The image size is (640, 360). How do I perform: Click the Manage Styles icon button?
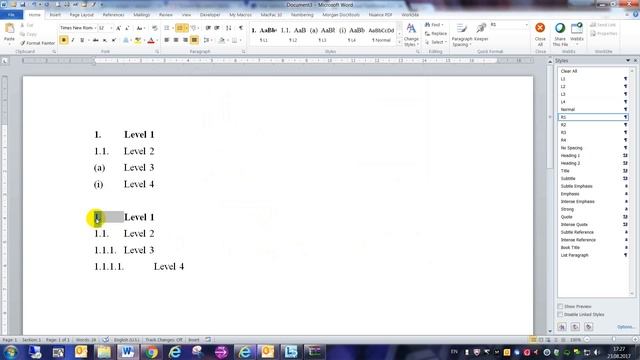pos(588,327)
